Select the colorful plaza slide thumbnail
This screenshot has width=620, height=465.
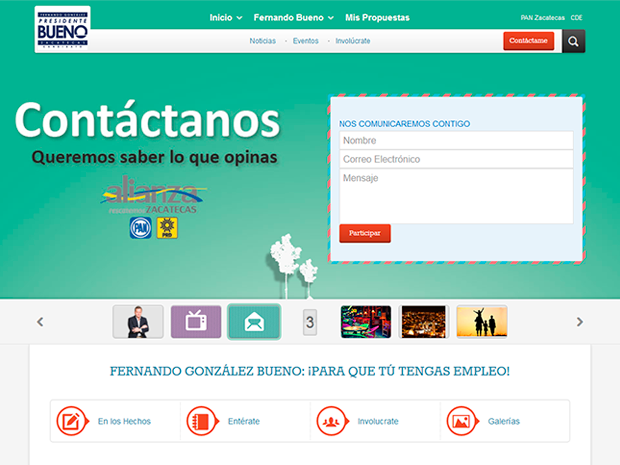tap(366, 322)
